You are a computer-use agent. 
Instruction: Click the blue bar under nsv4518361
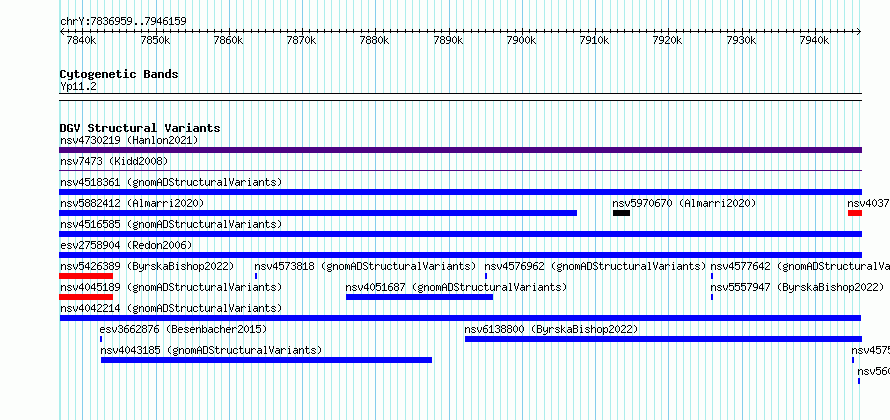click(460, 192)
